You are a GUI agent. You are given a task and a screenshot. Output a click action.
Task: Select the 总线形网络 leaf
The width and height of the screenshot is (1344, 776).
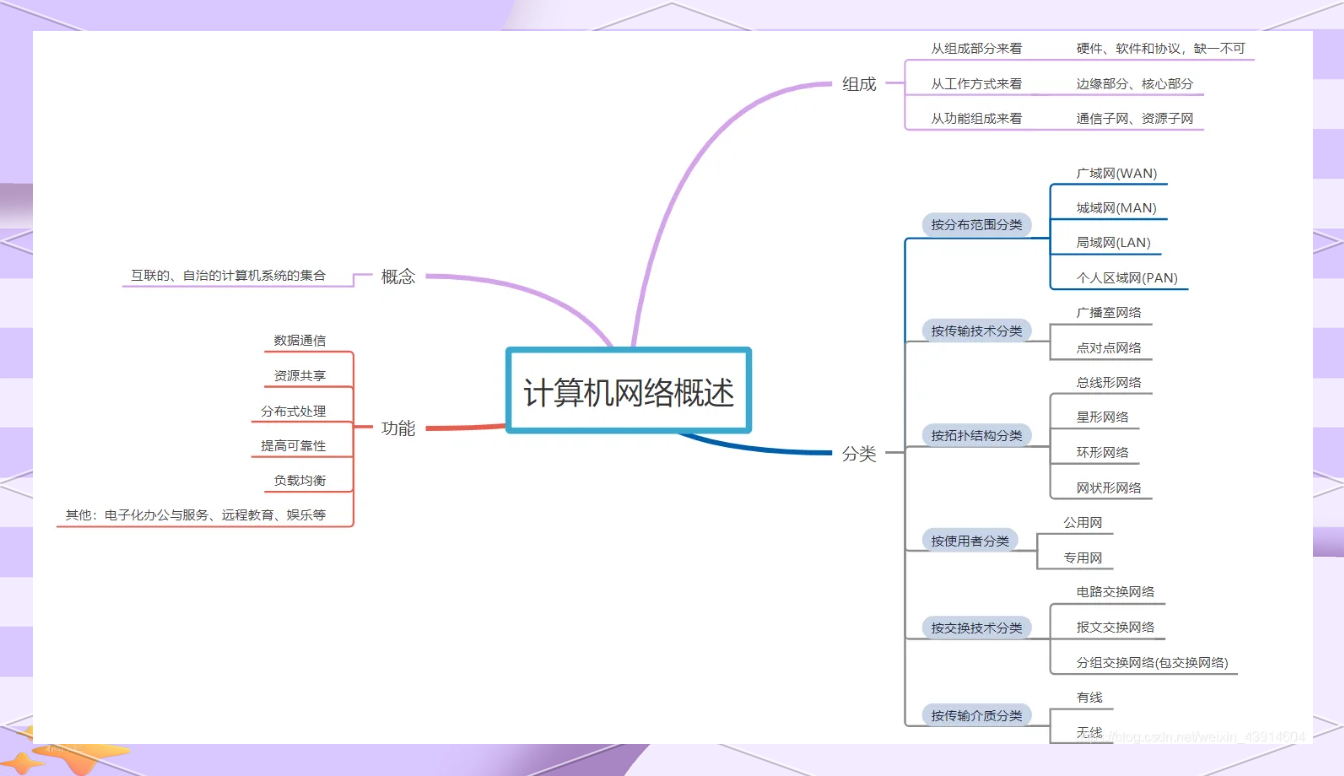(x=1108, y=383)
